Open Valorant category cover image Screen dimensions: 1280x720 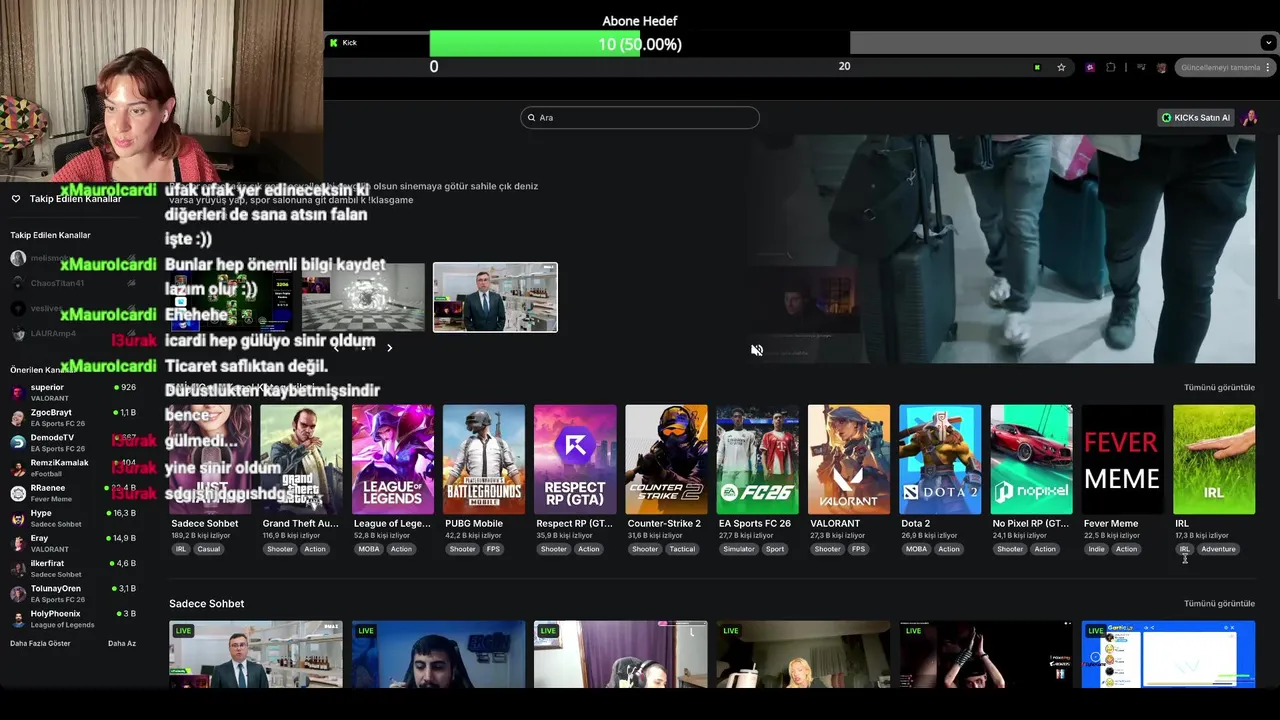pos(849,459)
